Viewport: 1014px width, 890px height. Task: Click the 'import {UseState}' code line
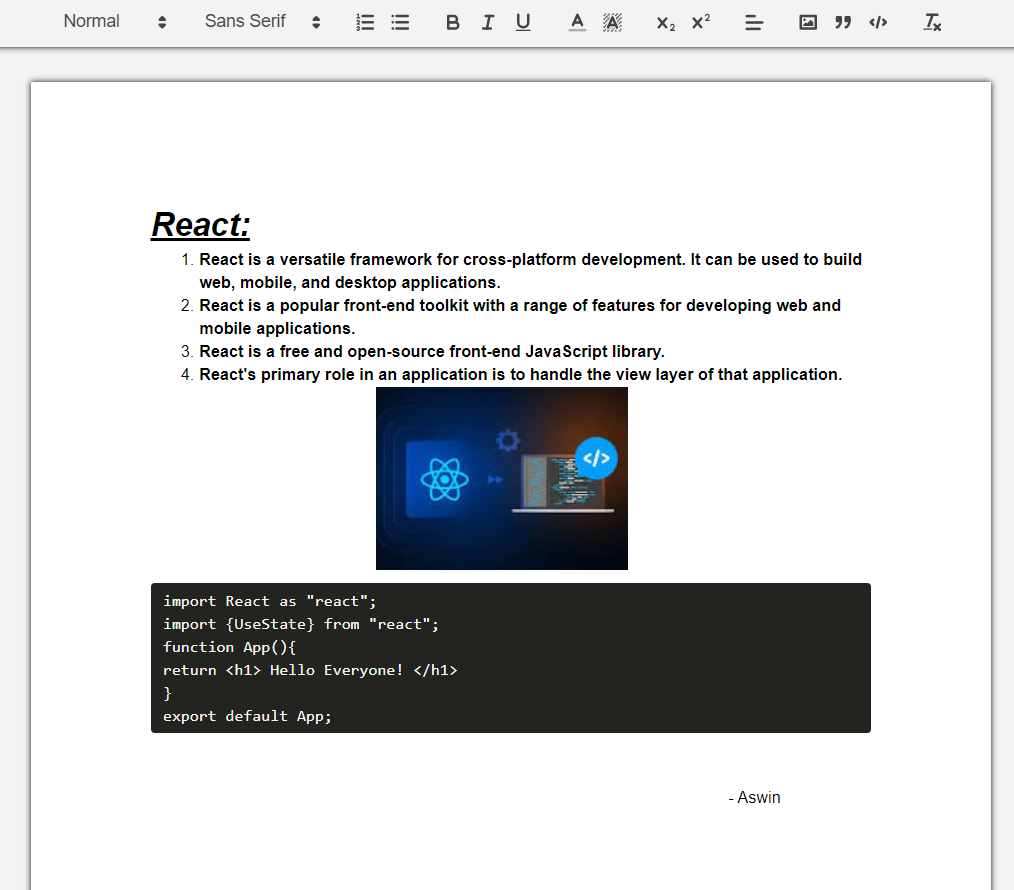tap(301, 624)
